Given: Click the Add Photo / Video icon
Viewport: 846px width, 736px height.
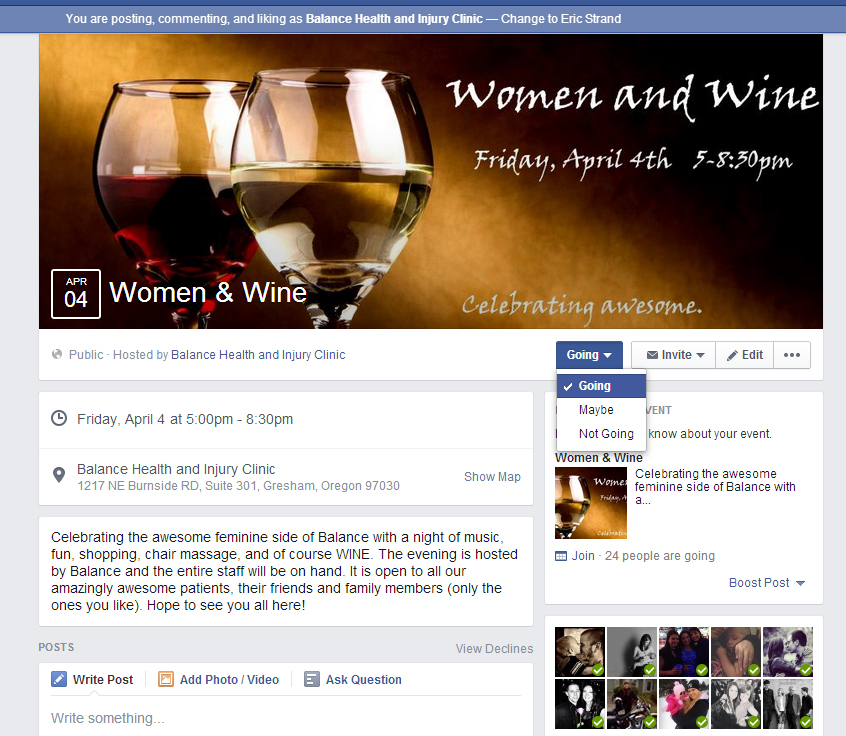Looking at the screenshot, I should (166, 679).
